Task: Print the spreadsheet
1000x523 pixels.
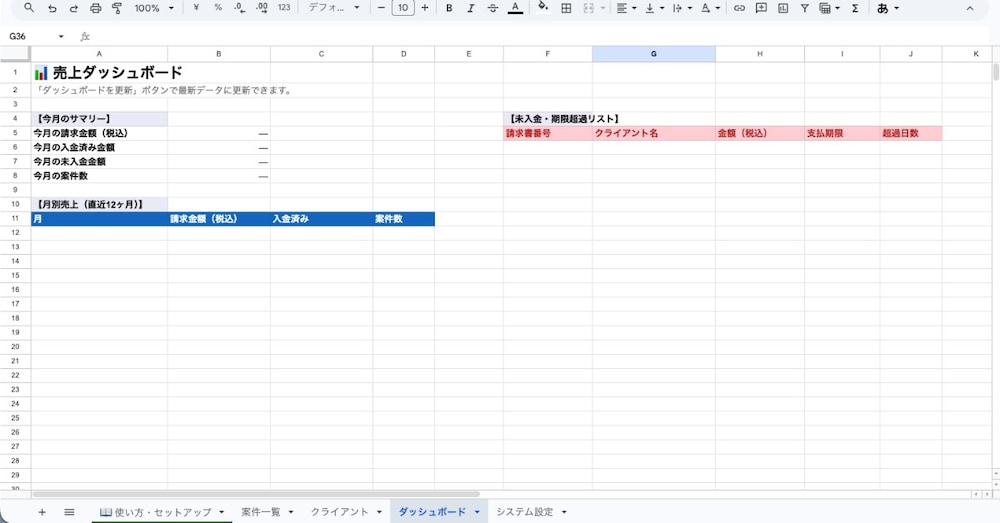Action: click(x=96, y=8)
